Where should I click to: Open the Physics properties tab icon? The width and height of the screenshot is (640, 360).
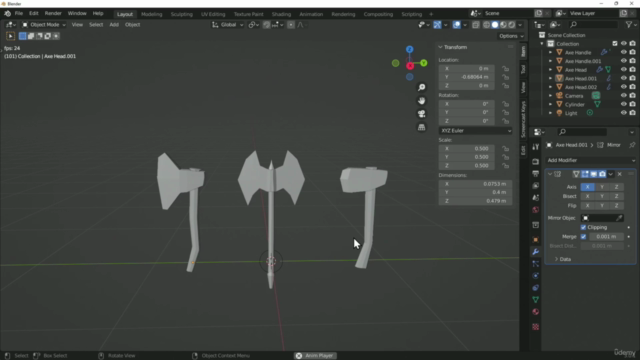[x=536, y=276]
